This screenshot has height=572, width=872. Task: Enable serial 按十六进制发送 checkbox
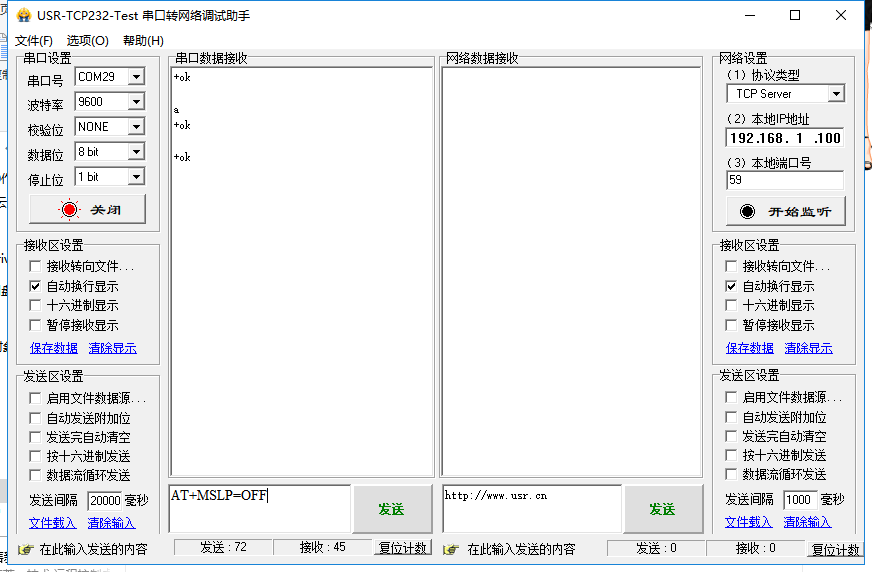pos(35,456)
